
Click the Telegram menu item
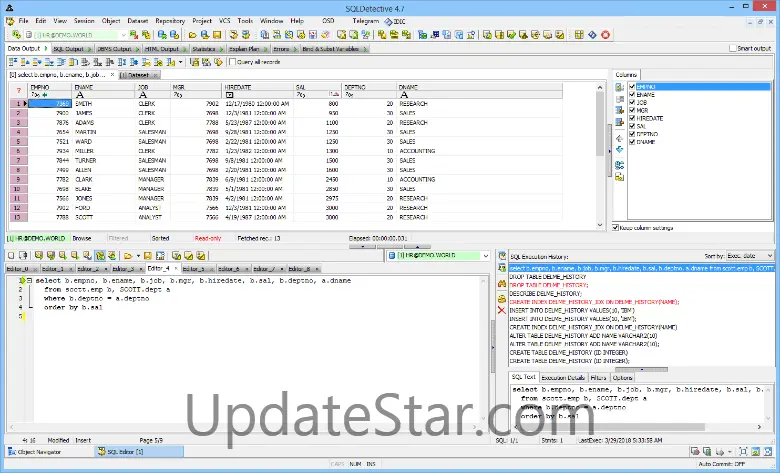(x=366, y=21)
